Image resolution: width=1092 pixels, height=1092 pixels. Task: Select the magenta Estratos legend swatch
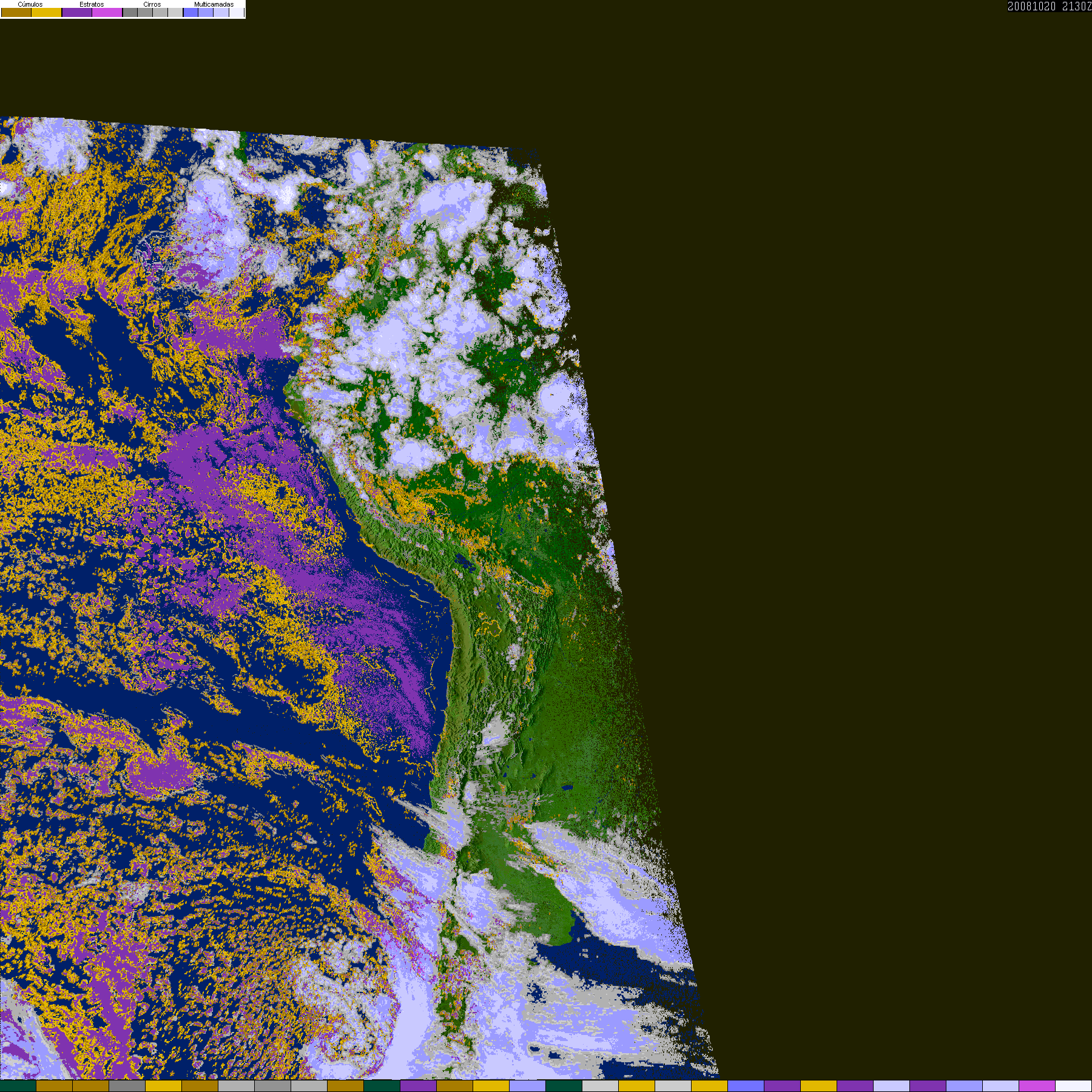pyautogui.click(x=107, y=12)
